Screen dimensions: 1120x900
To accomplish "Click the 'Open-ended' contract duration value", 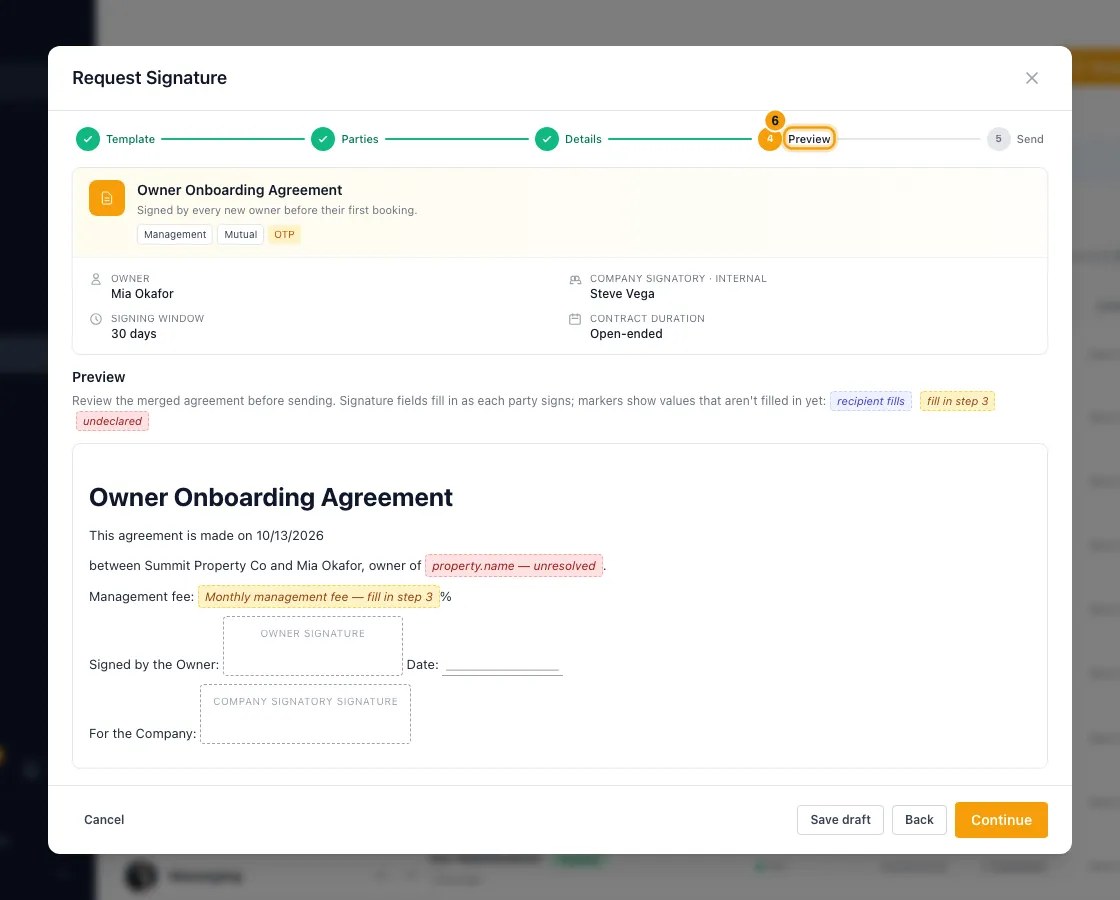I will pyautogui.click(x=626, y=334).
